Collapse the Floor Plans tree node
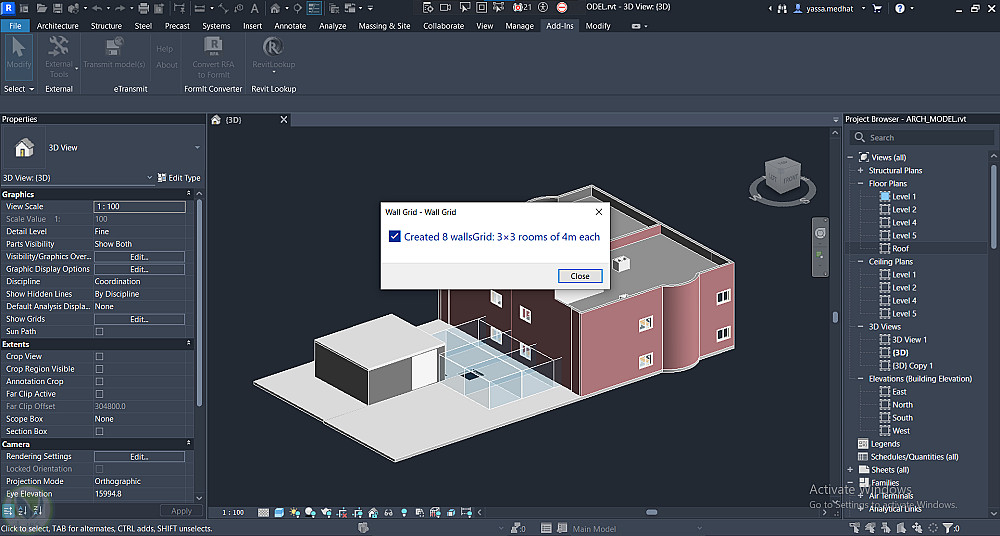This screenshot has width=1000, height=536. pyautogui.click(x=860, y=184)
